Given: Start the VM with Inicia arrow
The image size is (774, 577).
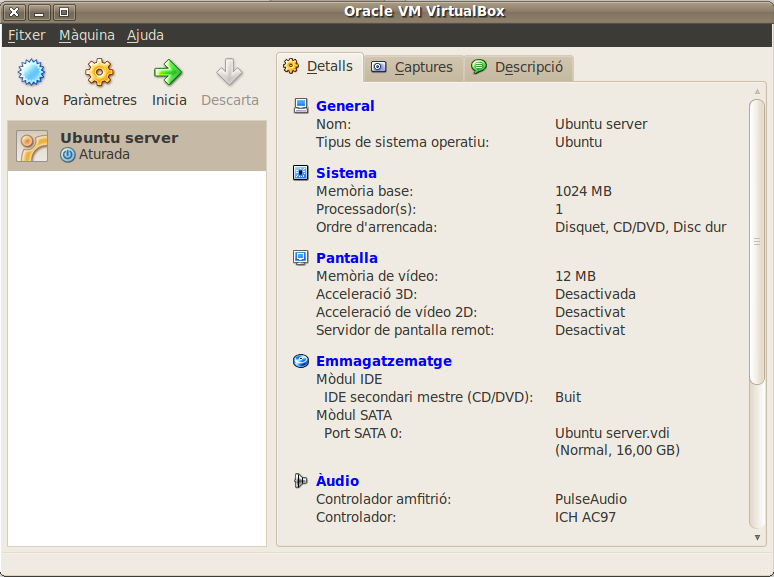Looking at the screenshot, I should click(x=169, y=73).
